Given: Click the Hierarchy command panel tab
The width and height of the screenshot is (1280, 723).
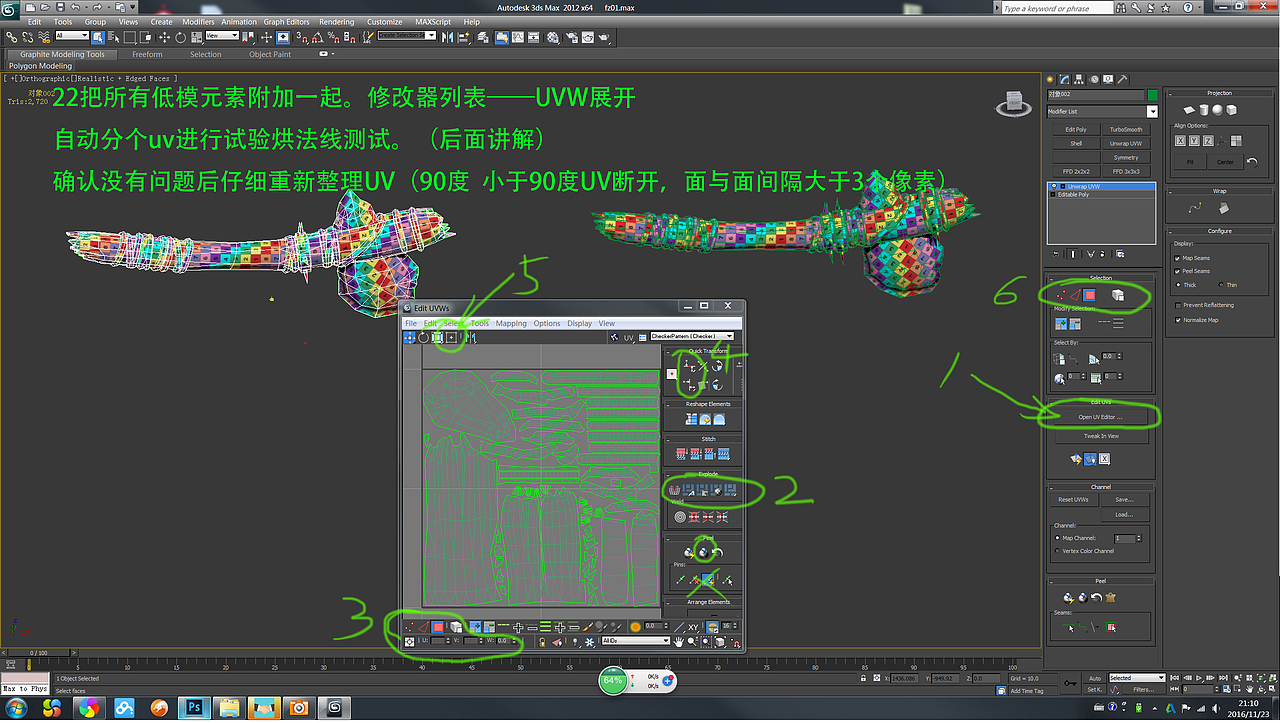Looking at the screenshot, I should coord(1078,78).
